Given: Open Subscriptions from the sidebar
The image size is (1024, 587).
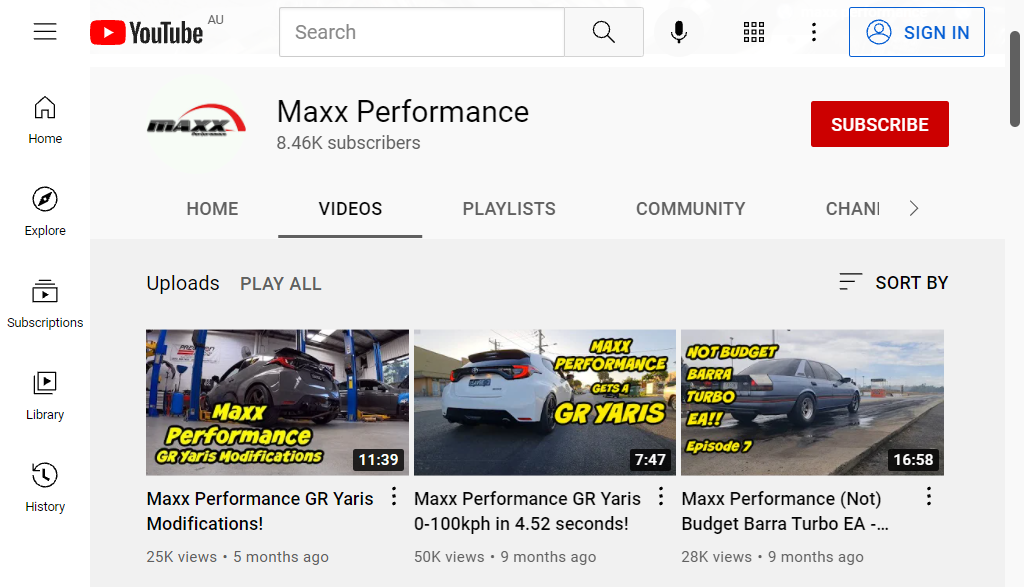Looking at the screenshot, I should 44,302.
